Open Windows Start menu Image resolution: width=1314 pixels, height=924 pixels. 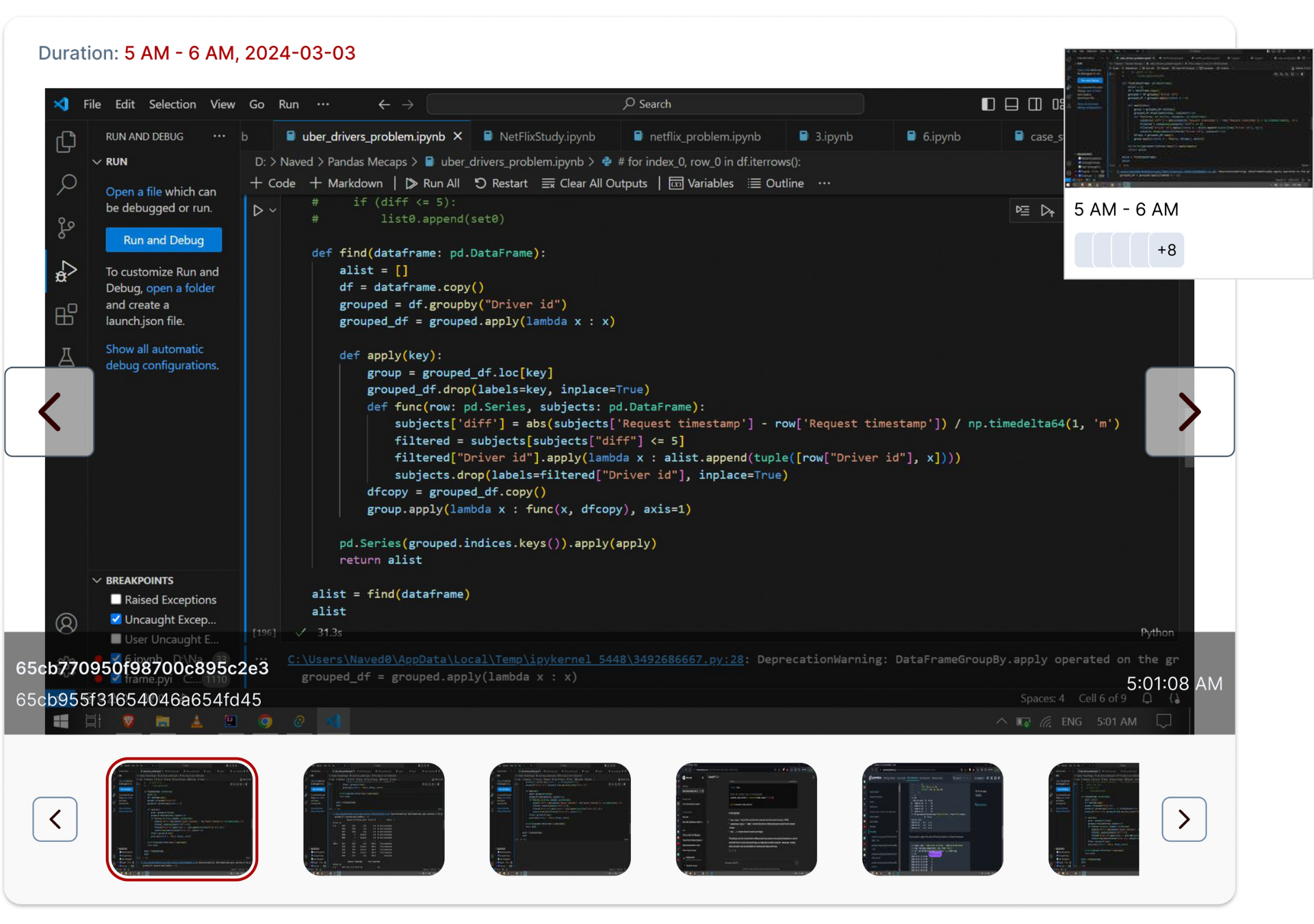click(x=61, y=721)
